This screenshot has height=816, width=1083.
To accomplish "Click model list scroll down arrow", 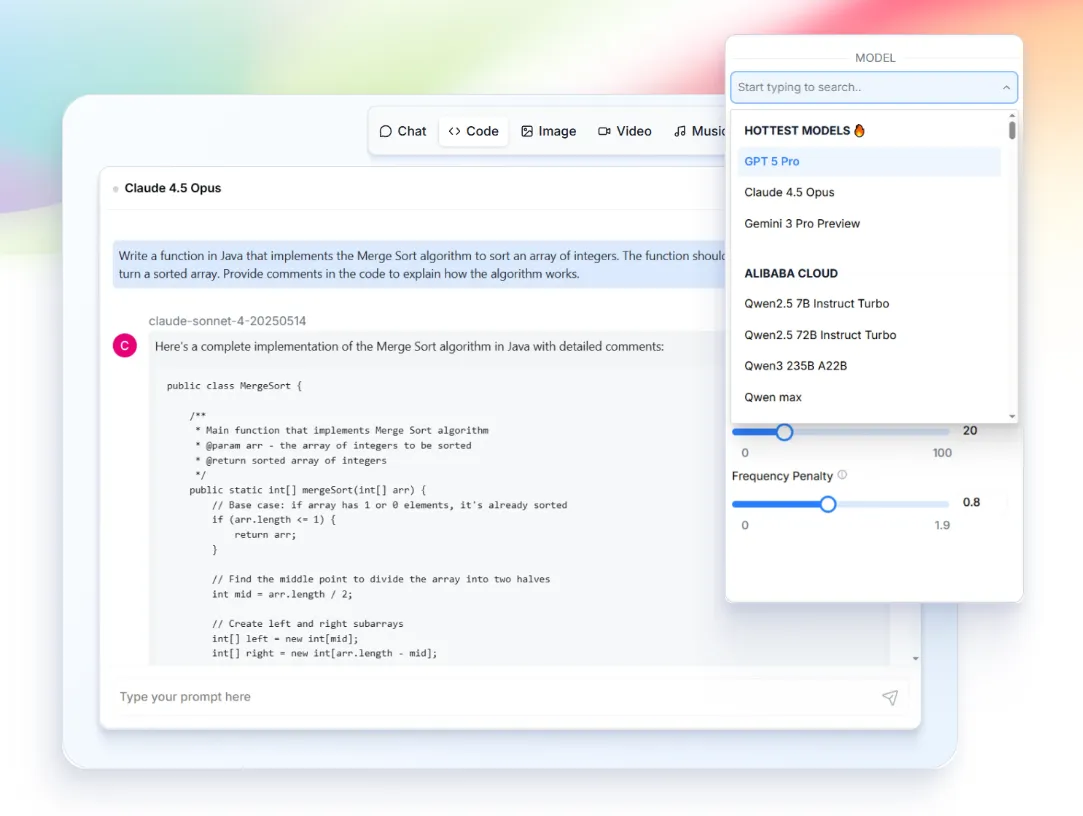I will pyautogui.click(x=1012, y=417).
